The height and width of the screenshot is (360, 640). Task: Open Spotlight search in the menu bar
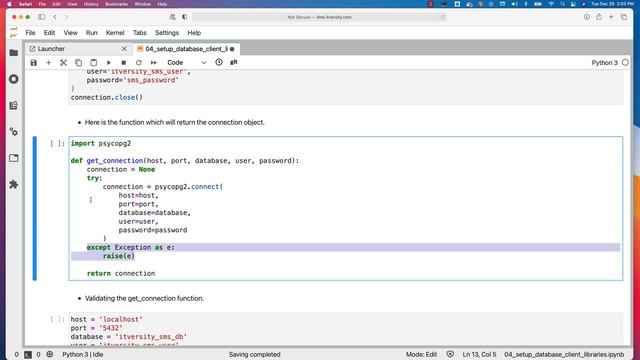click(x=562, y=4)
